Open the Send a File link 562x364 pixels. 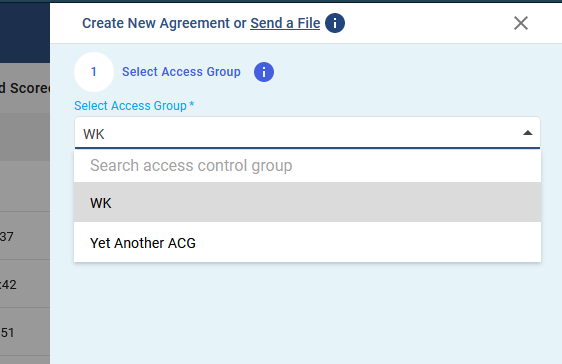(x=285, y=23)
